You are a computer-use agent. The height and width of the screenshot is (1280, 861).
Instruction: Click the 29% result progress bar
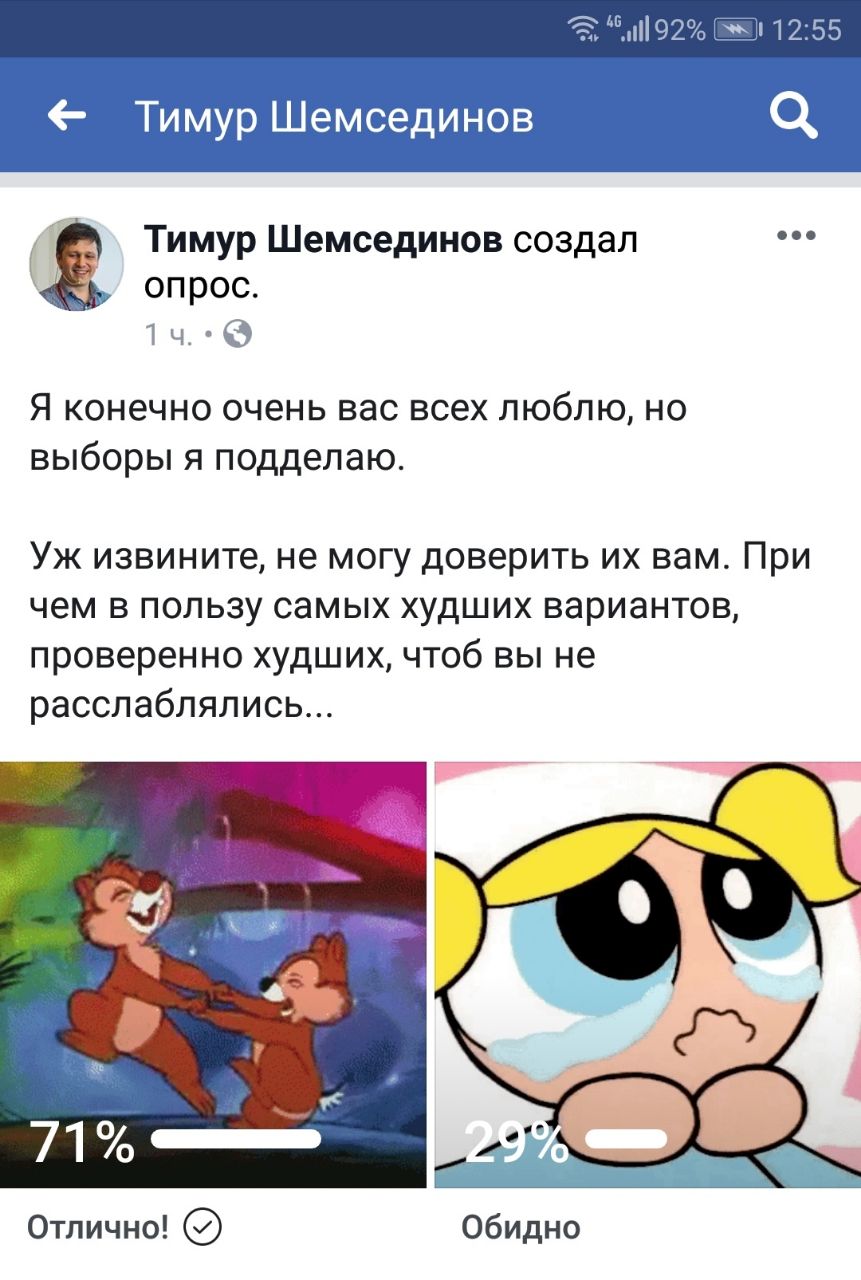pyautogui.click(x=625, y=1138)
